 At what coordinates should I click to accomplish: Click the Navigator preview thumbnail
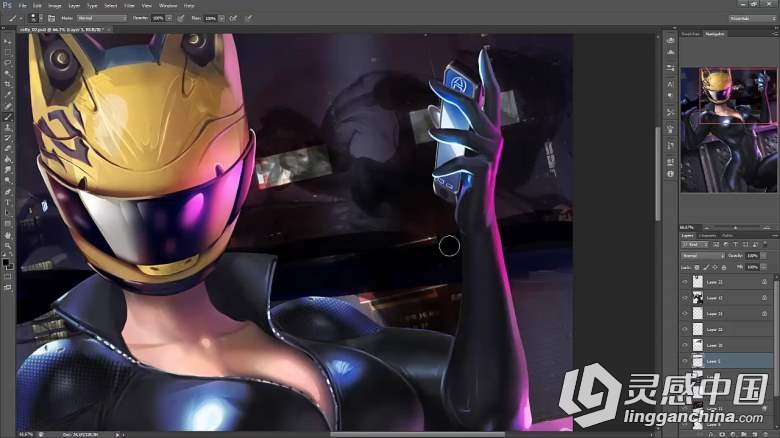point(728,130)
